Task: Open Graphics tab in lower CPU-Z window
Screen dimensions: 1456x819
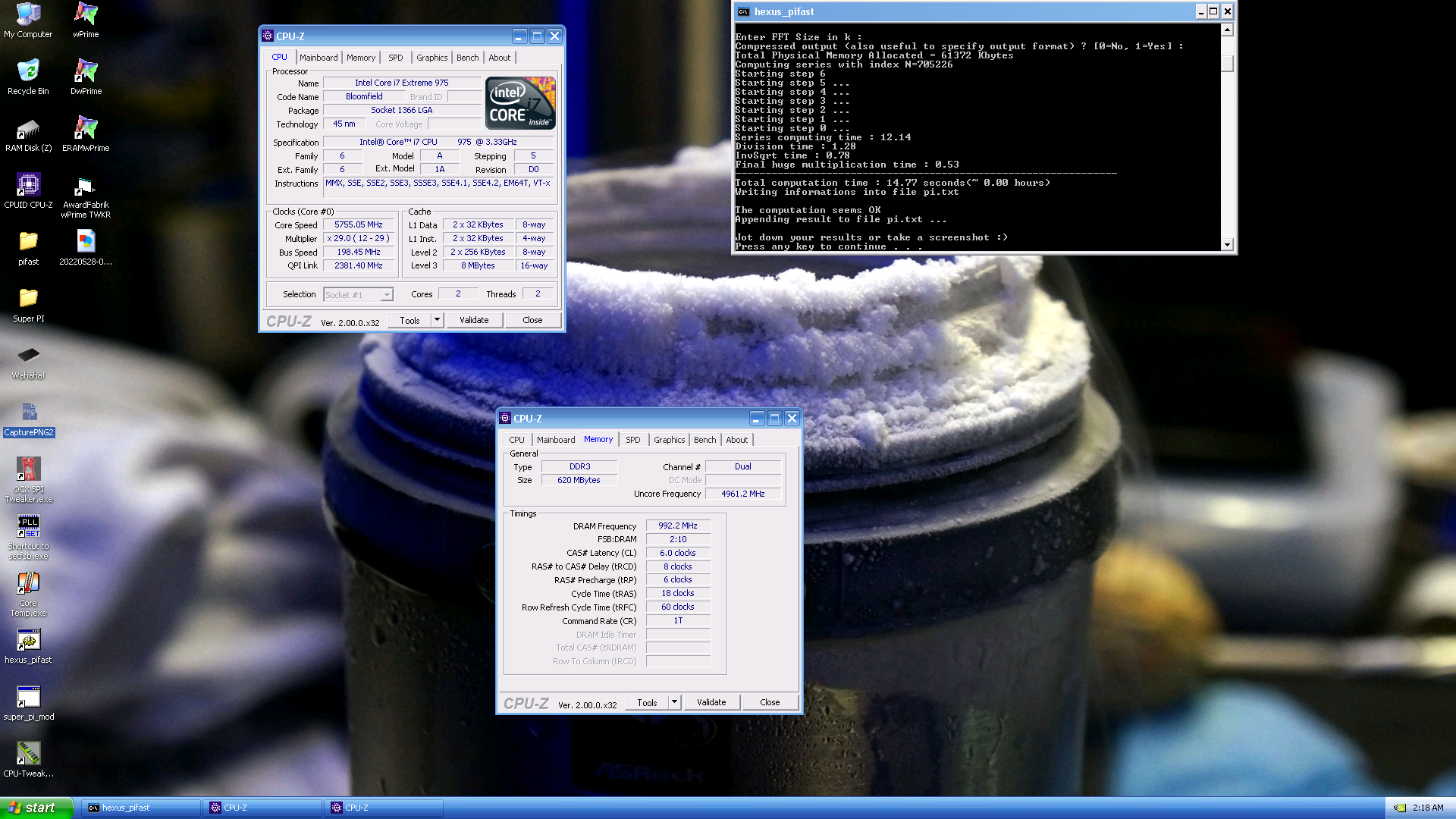Action: 670,440
